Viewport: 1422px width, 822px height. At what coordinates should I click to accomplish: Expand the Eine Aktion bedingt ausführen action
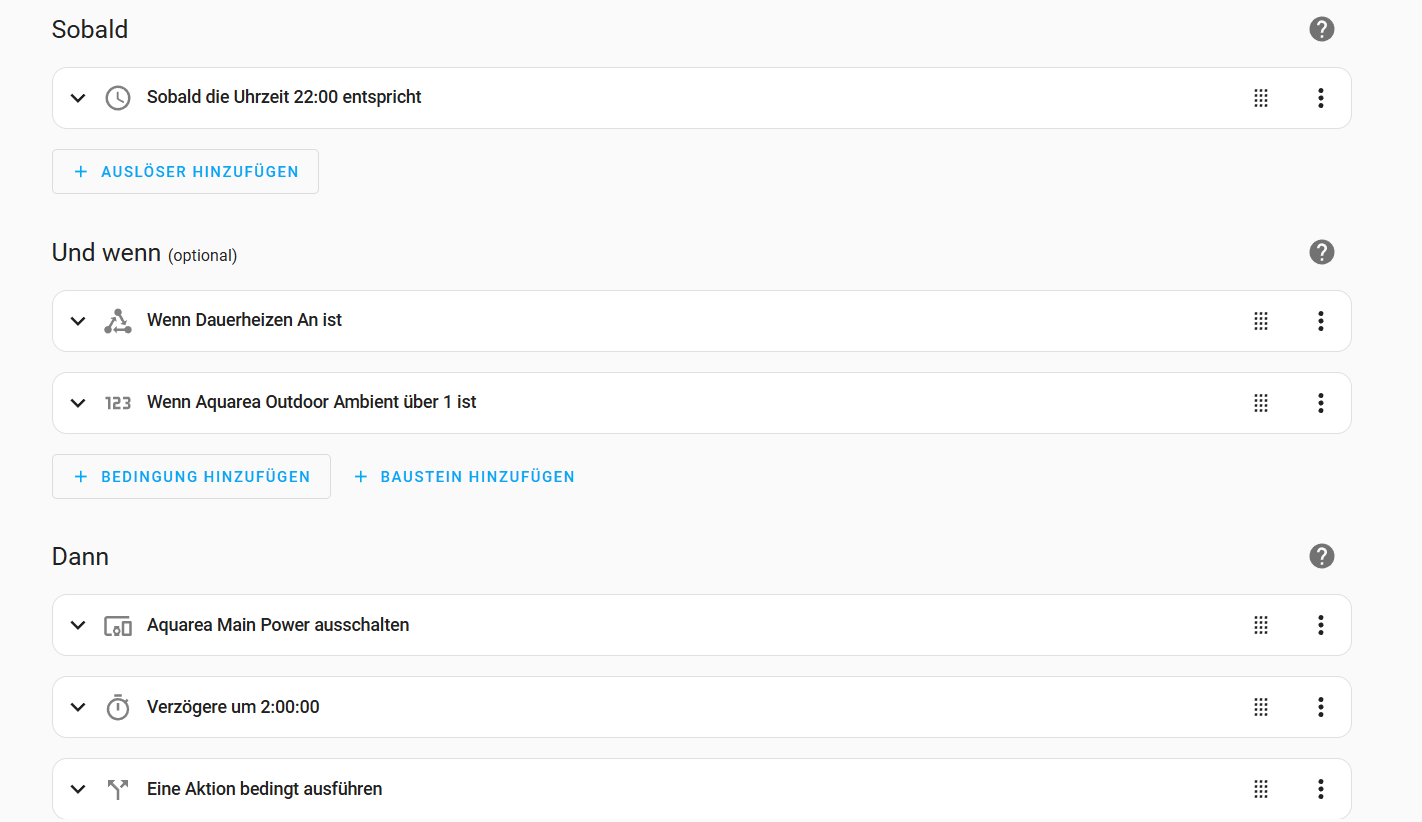(x=78, y=789)
